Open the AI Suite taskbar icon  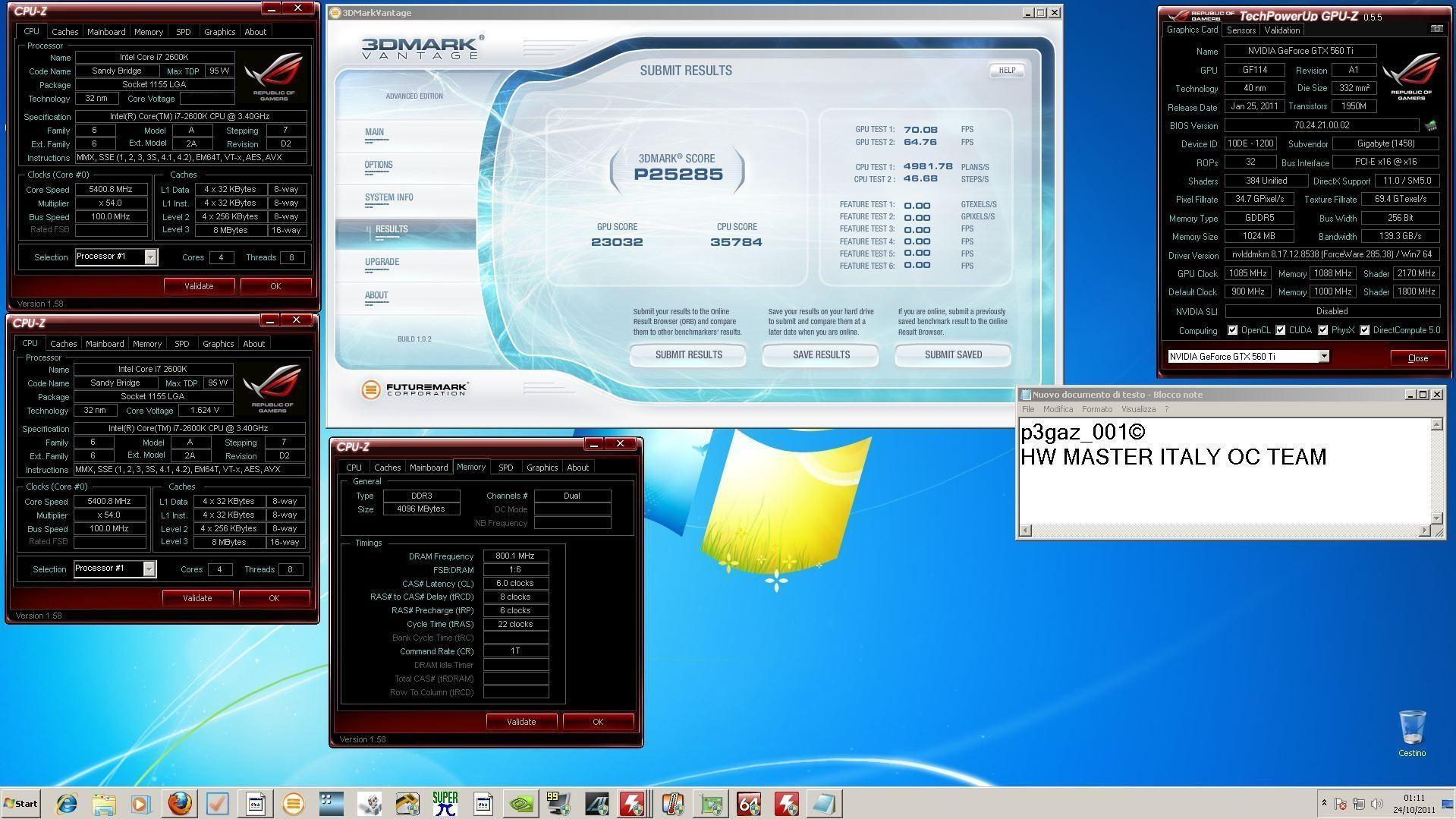(597, 803)
